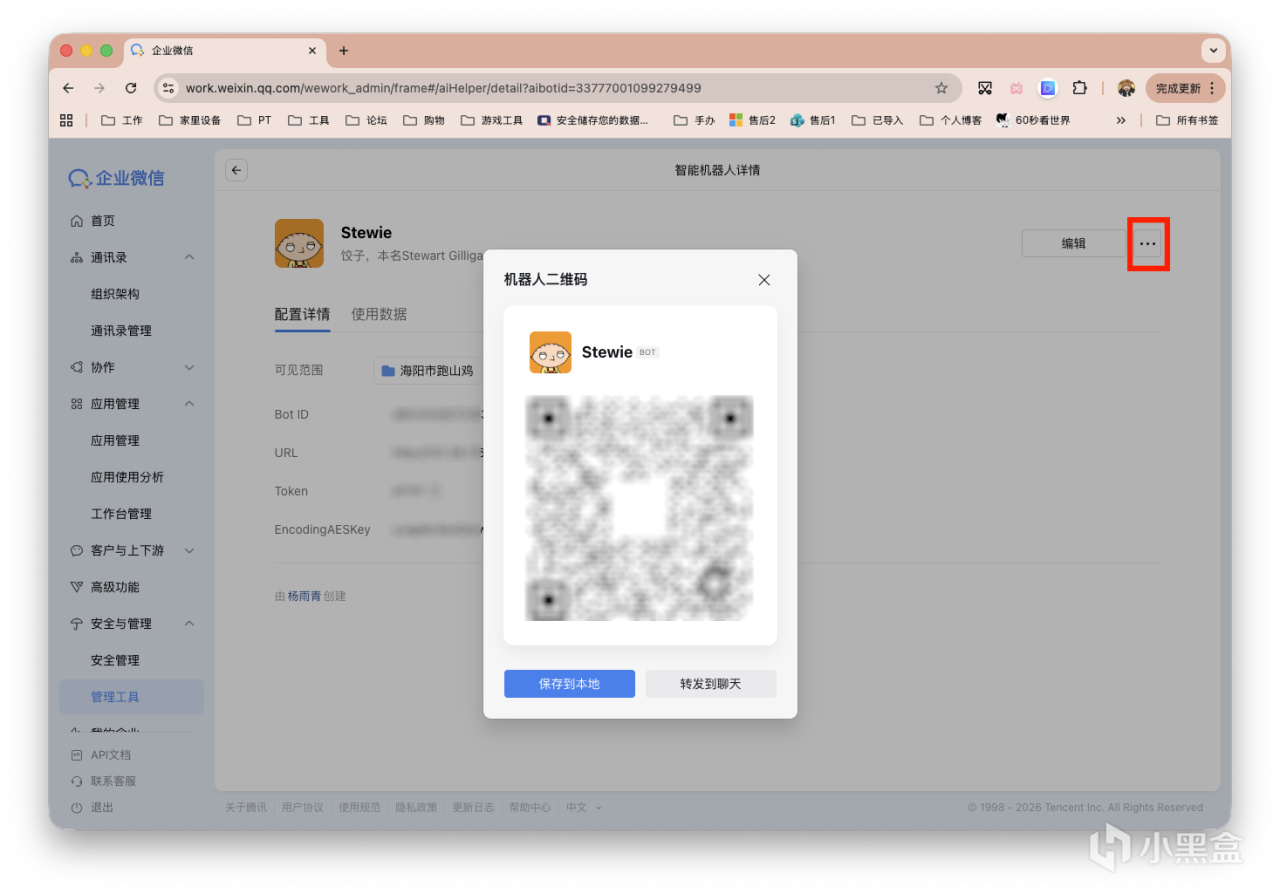This screenshot has width=1280, height=894.
Task: Open the 购物 bookmark folder
Action: (x=425, y=120)
